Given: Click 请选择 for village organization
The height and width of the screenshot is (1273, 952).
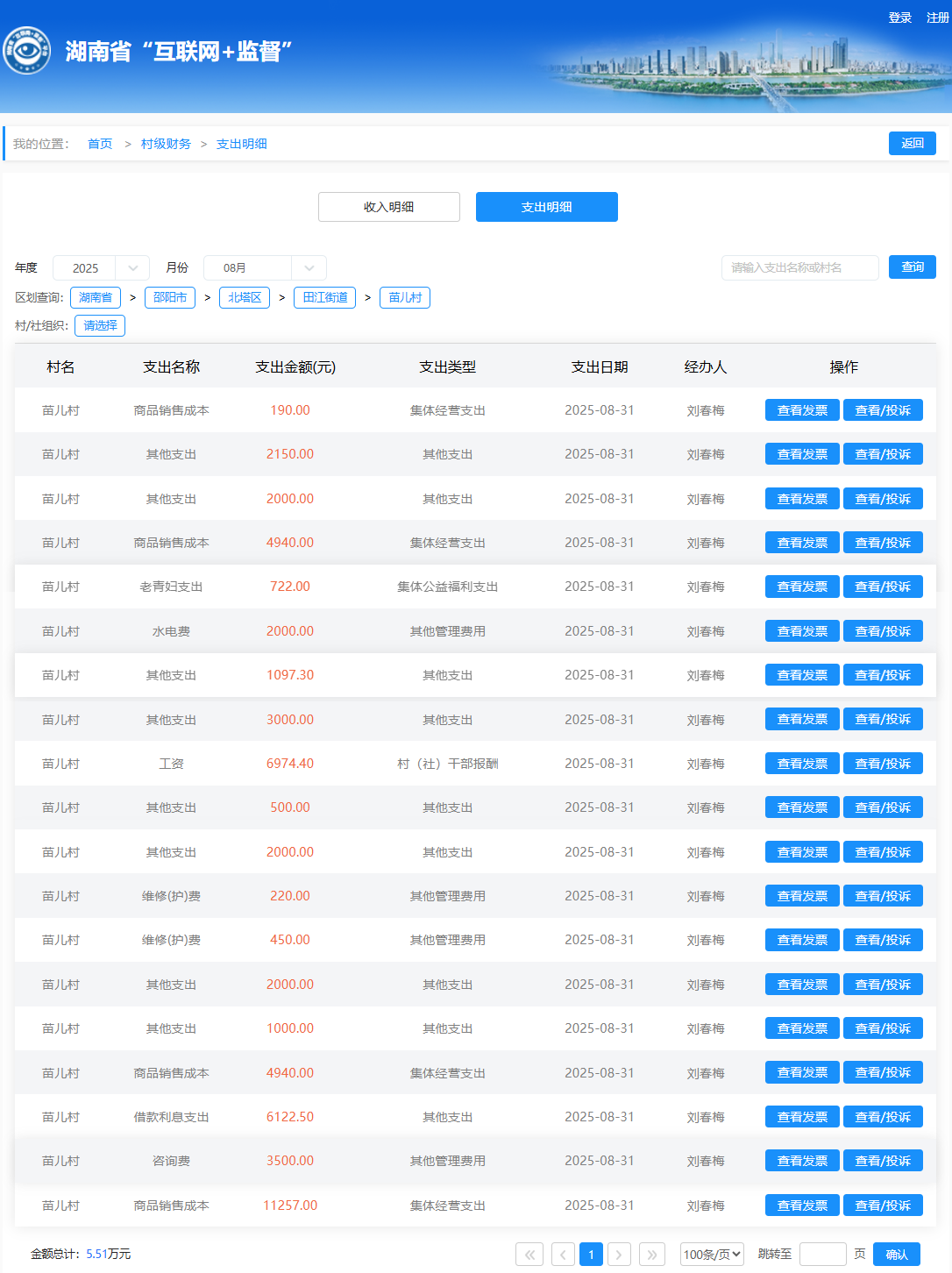Looking at the screenshot, I should 100,326.
